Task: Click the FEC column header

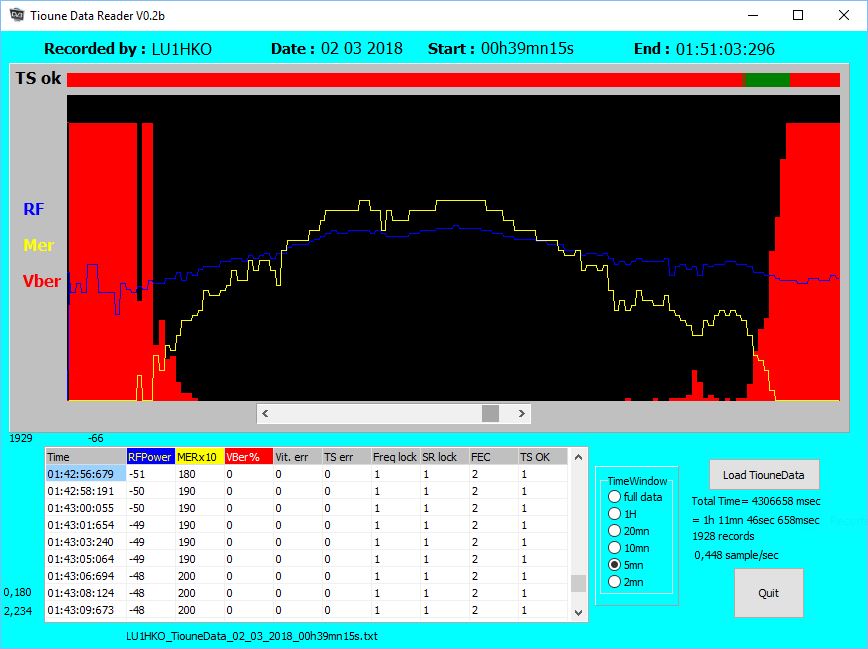Action: pyautogui.click(x=493, y=457)
